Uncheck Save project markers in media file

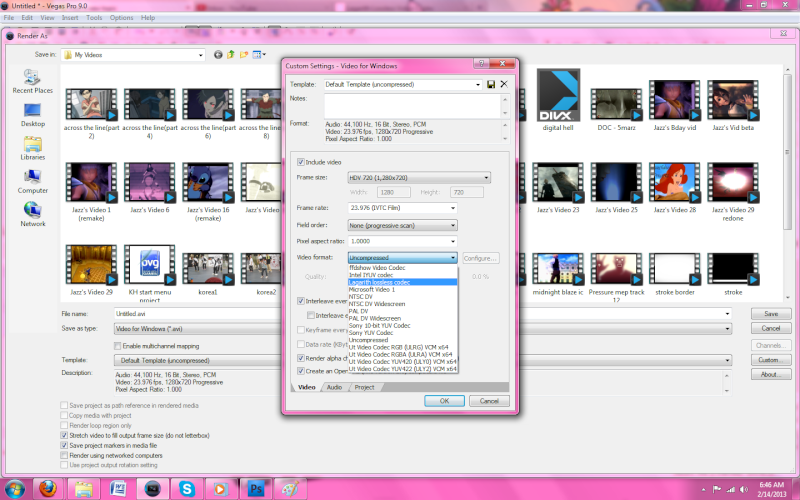[64, 445]
